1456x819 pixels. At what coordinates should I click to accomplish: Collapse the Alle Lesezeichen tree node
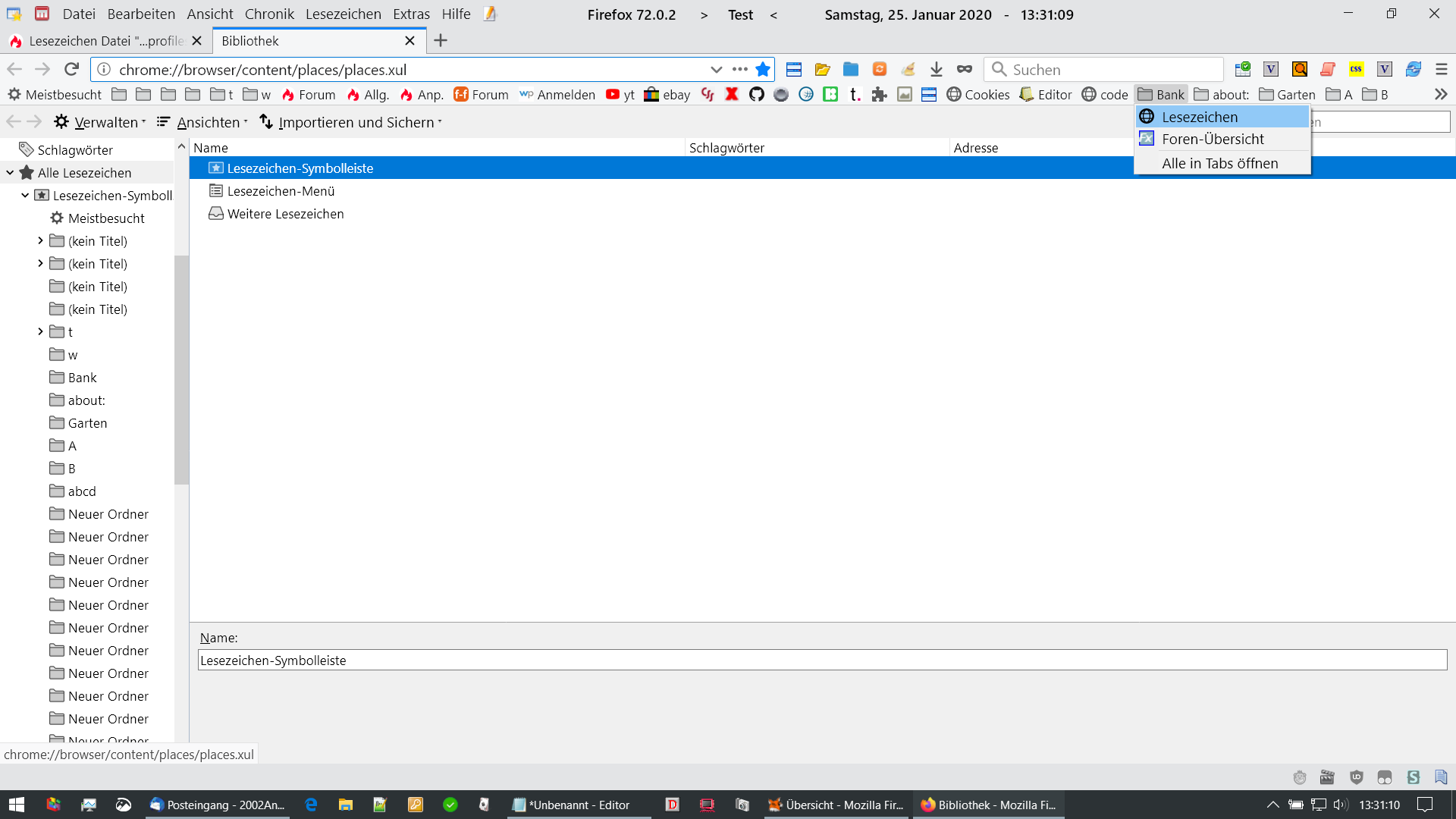tap(10, 173)
